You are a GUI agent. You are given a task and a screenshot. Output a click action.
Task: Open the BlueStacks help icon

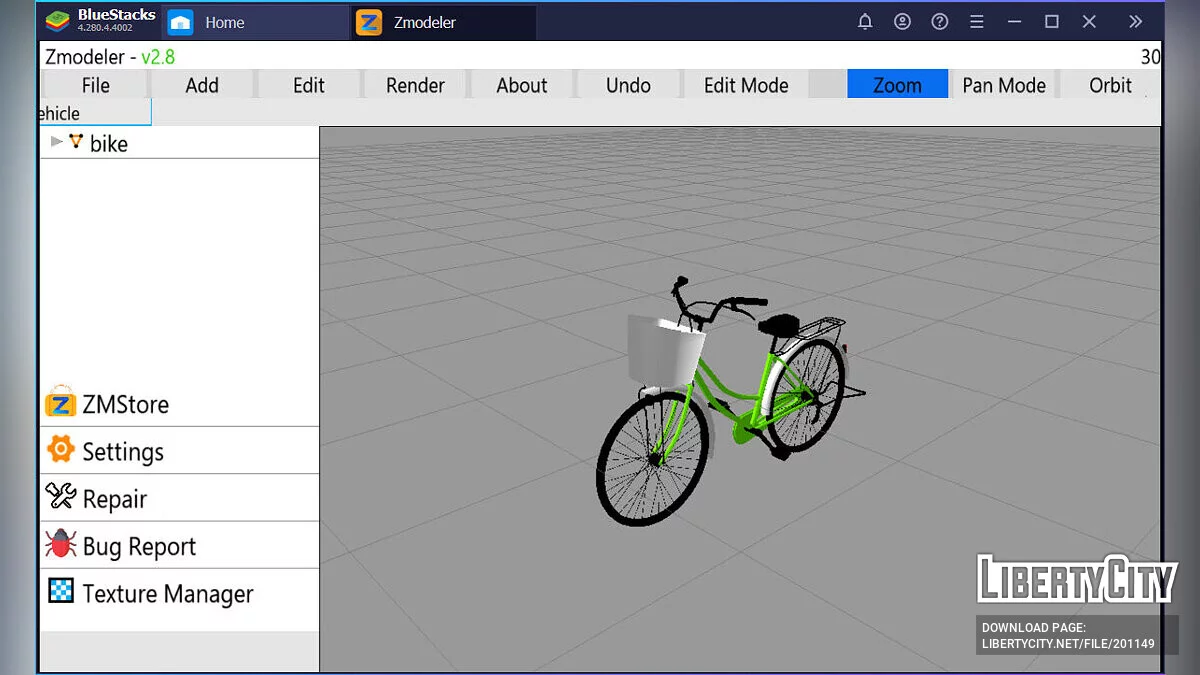pos(939,21)
